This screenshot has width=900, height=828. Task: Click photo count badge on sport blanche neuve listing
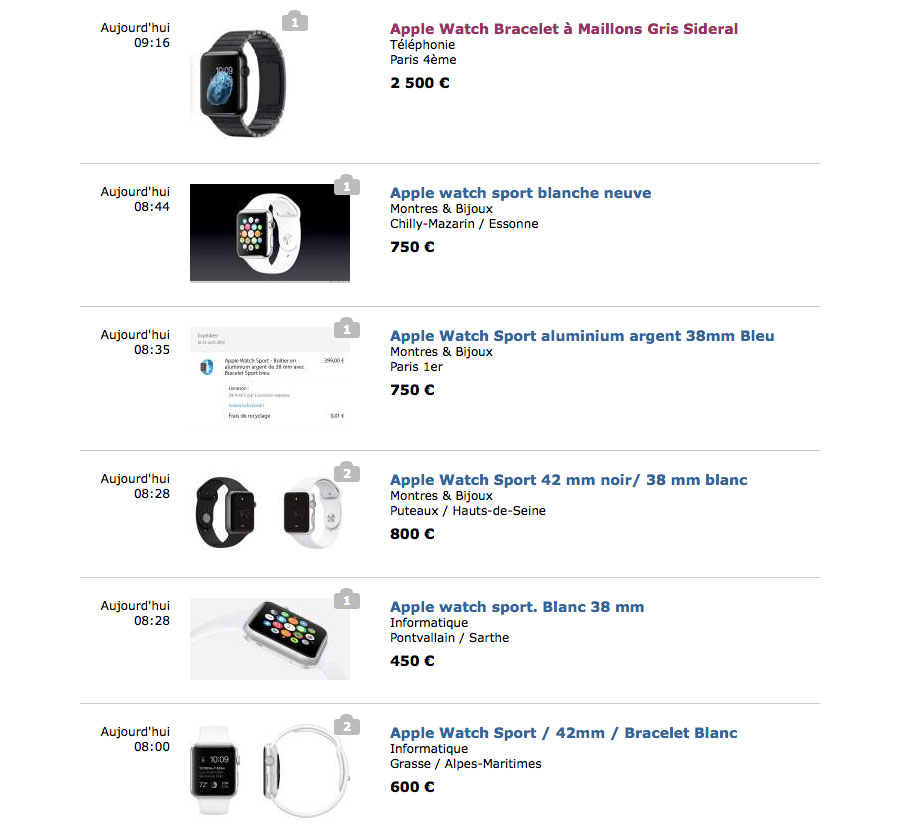coord(347,185)
